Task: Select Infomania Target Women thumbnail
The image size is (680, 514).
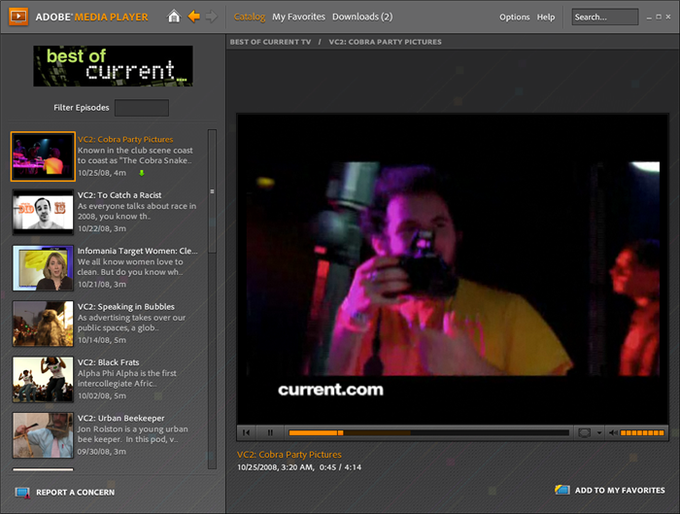Action: [43, 268]
